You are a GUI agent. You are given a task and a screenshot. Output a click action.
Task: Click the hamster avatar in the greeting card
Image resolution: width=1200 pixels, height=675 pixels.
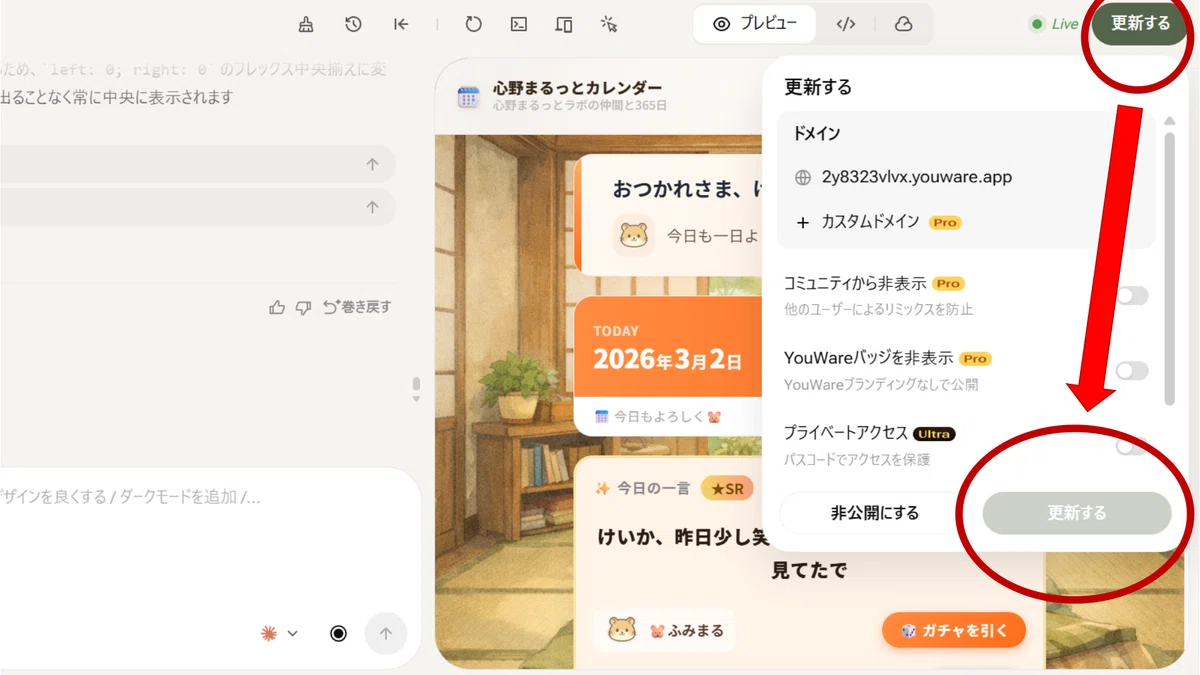pyautogui.click(x=634, y=235)
